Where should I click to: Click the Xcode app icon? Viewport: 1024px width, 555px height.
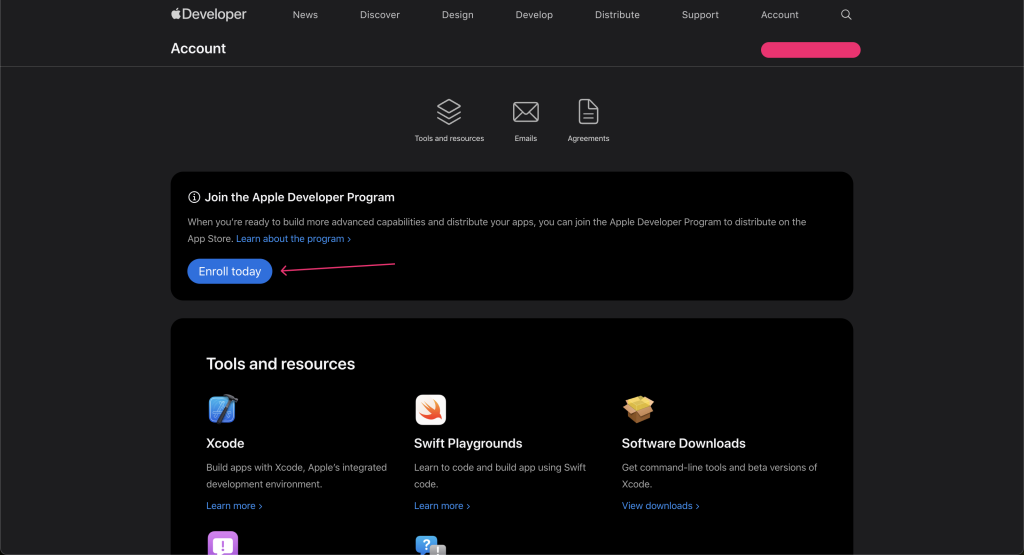(223, 409)
